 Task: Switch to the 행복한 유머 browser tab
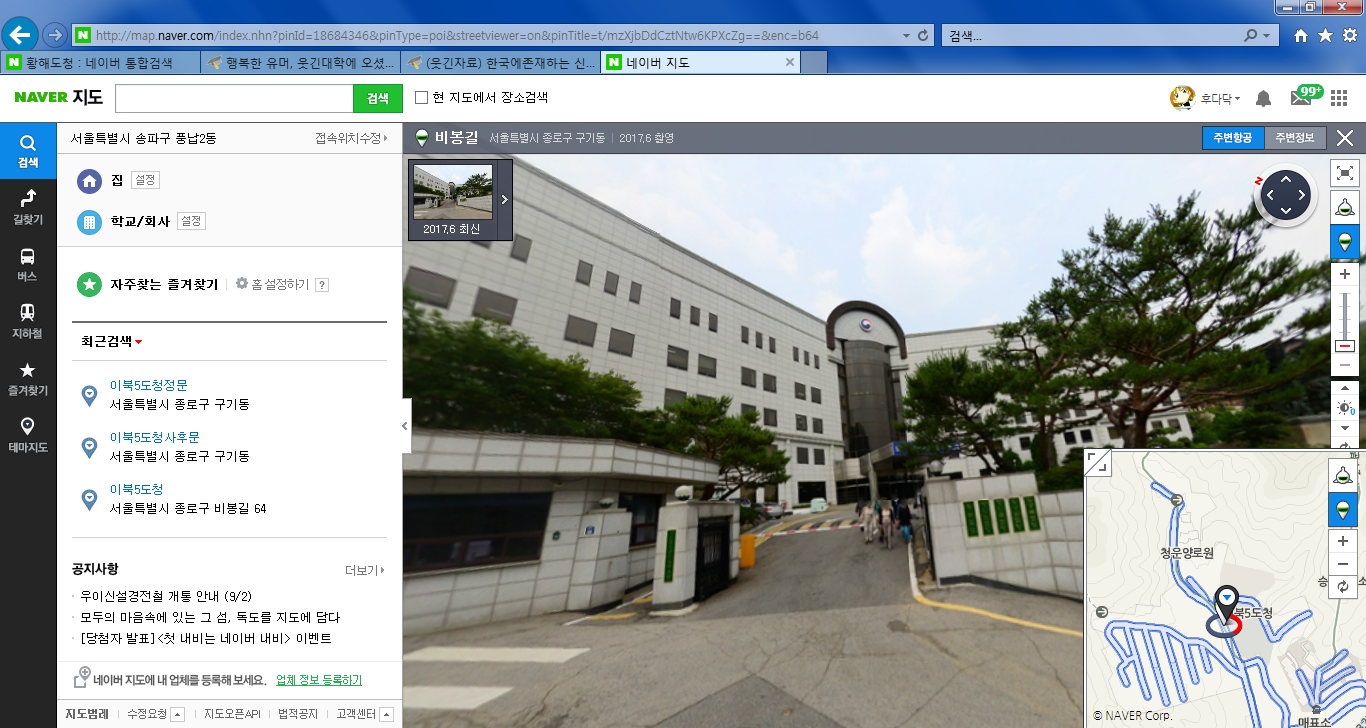coord(300,62)
